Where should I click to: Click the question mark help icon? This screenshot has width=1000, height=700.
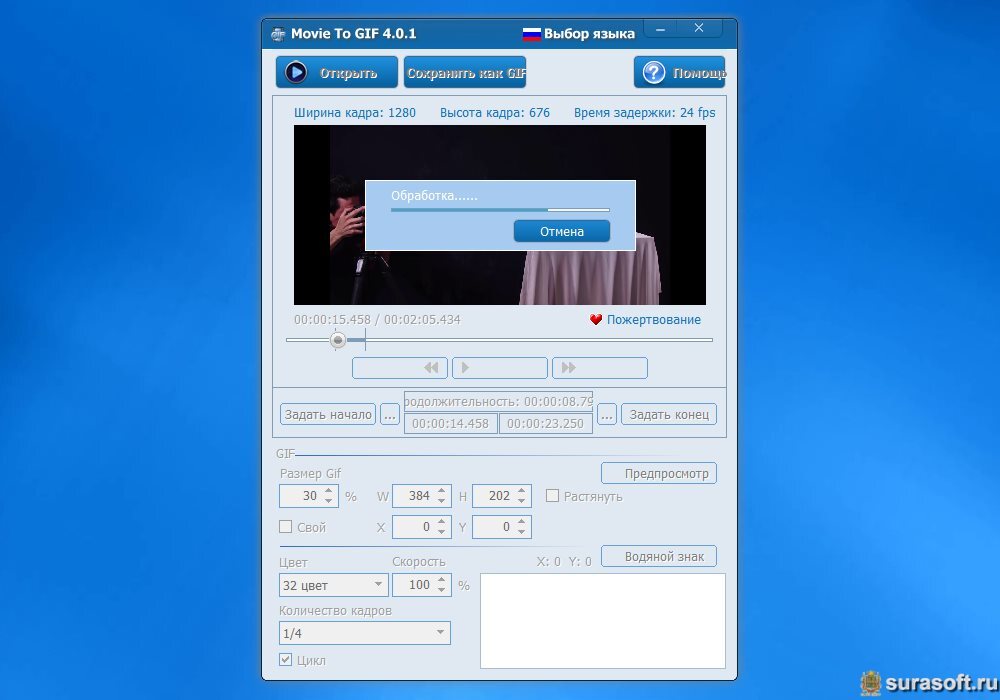[x=654, y=73]
